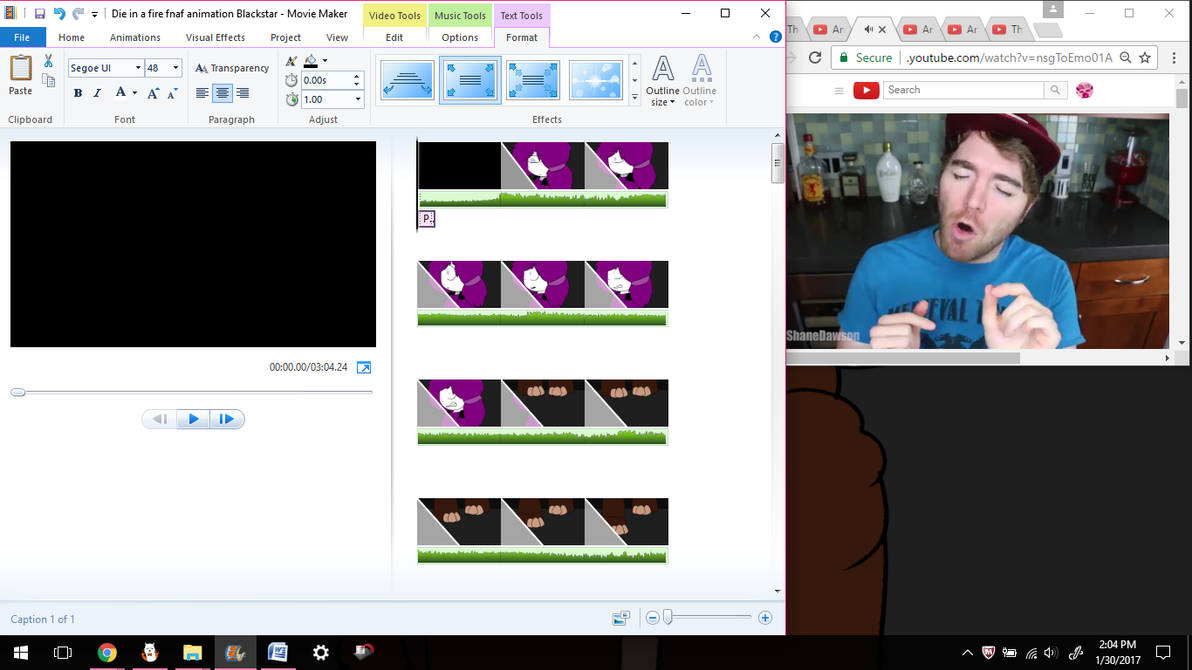Select the Scroll text effect thumbnail
Image resolution: width=1192 pixels, height=670 pixels.
click(x=407, y=80)
